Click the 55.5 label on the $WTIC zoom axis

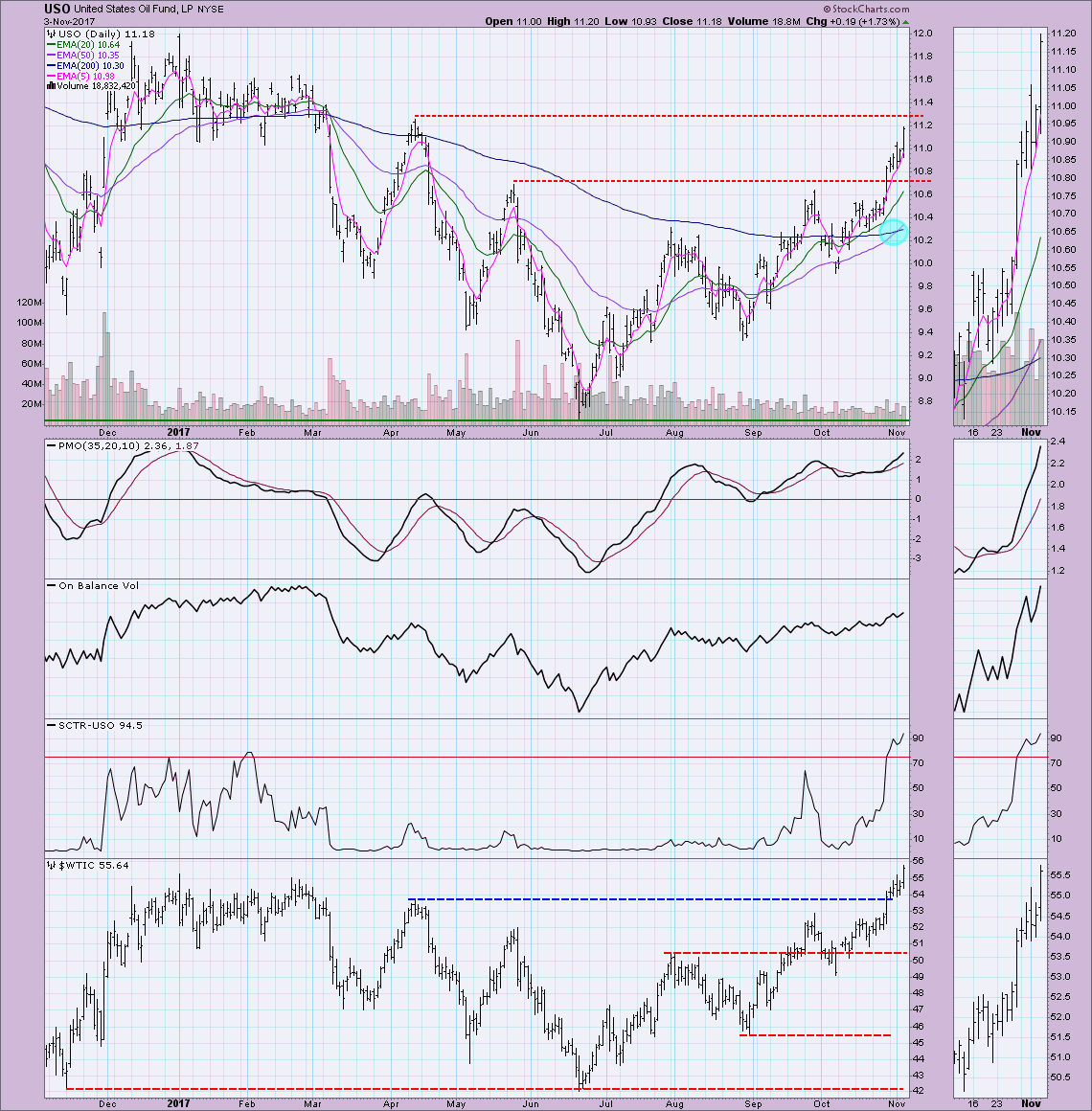click(1060, 875)
